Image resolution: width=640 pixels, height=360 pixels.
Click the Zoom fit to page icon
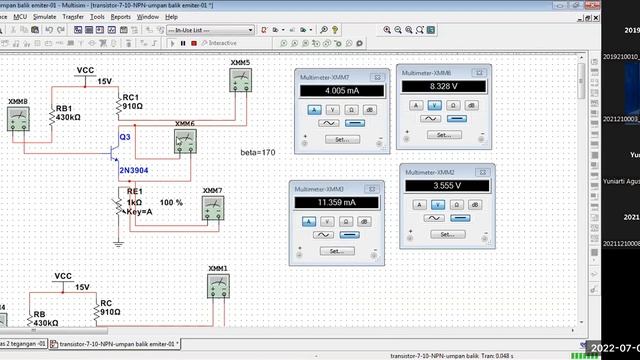click(x=420, y=30)
